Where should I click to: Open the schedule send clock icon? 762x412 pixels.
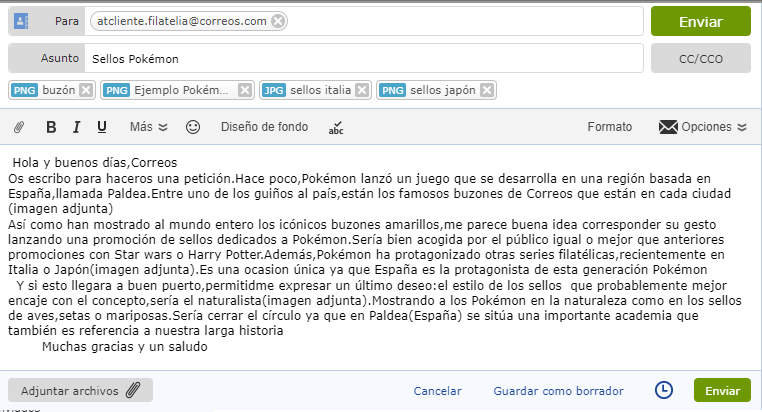[664, 390]
